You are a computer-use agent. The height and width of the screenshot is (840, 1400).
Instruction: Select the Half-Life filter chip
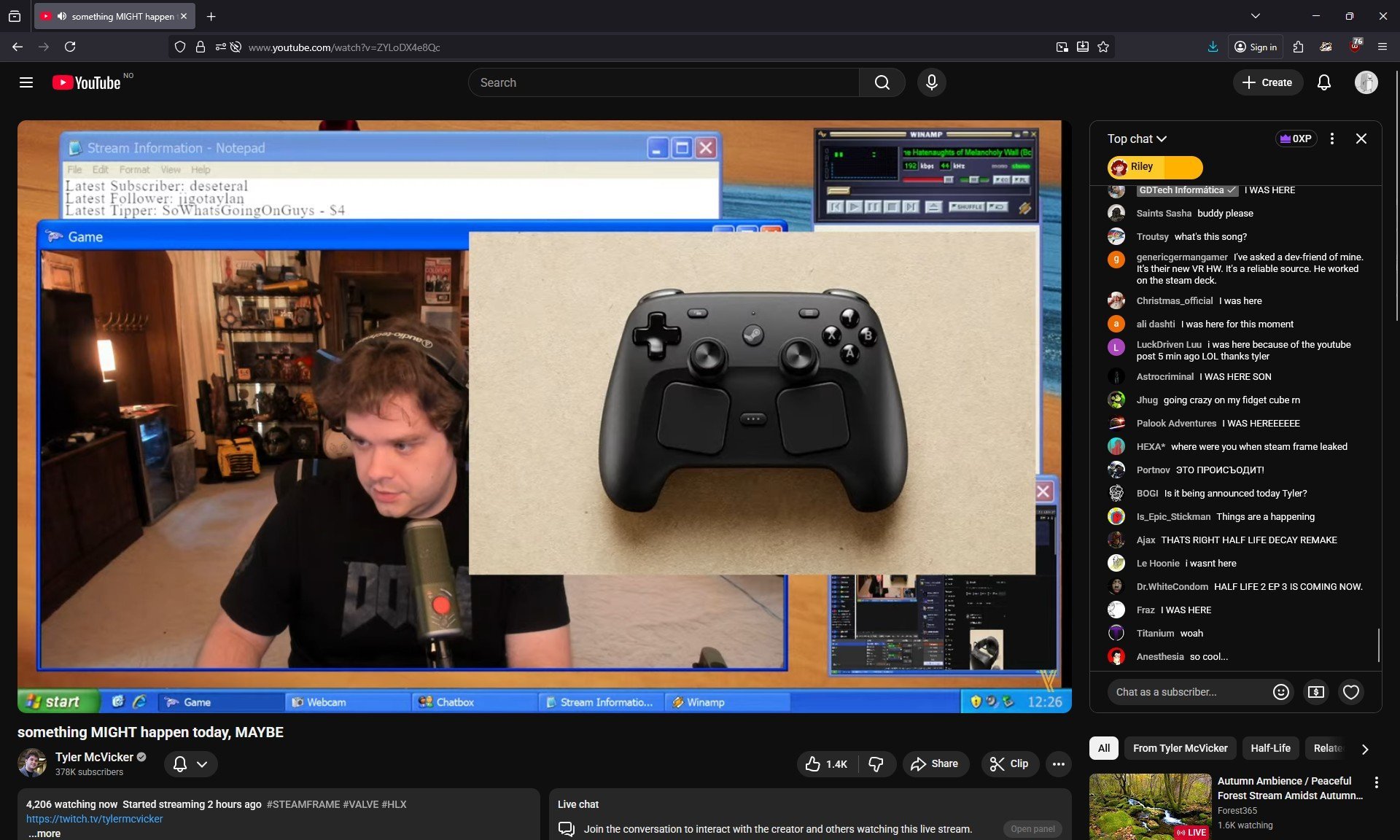click(x=1269, y=748)
